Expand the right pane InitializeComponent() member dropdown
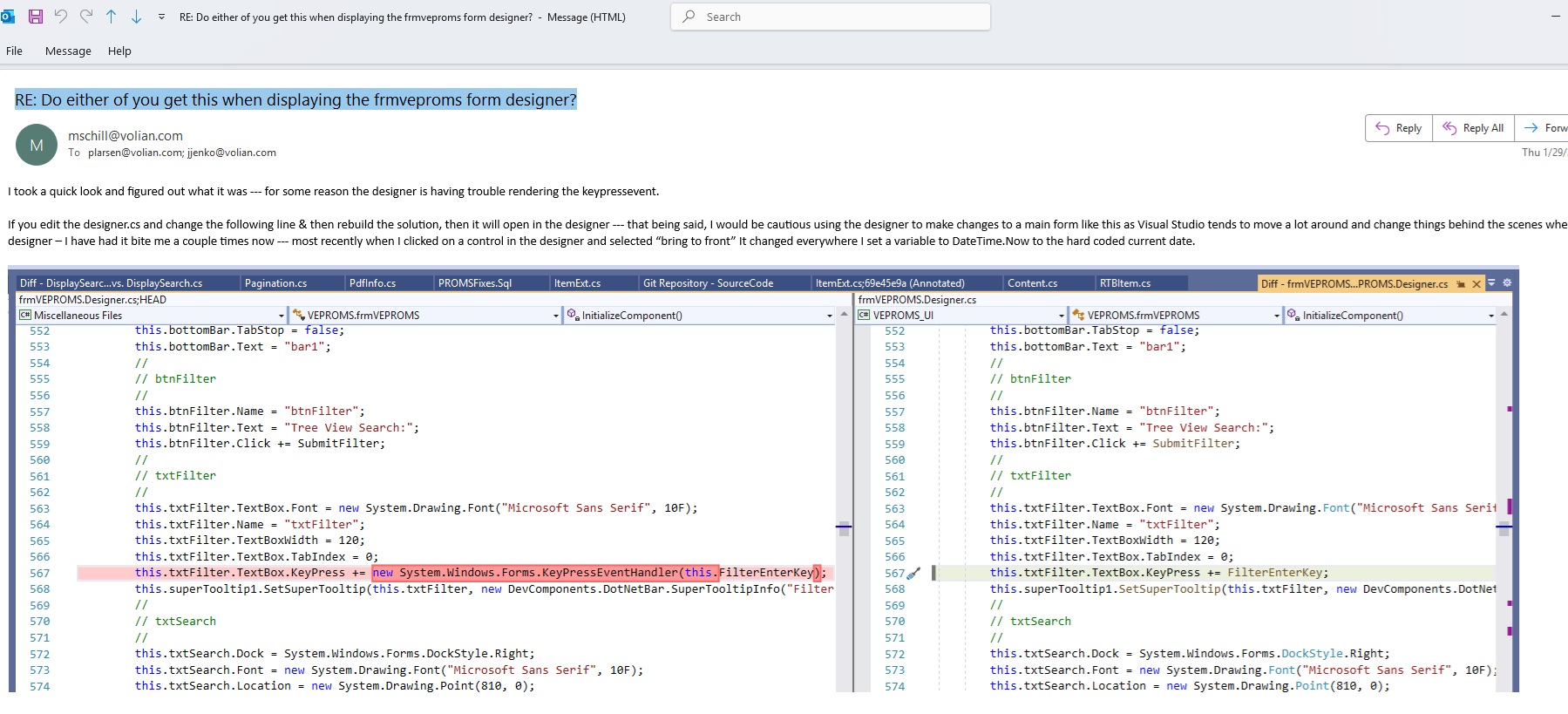1568x714 pixels. point(1491,316)
